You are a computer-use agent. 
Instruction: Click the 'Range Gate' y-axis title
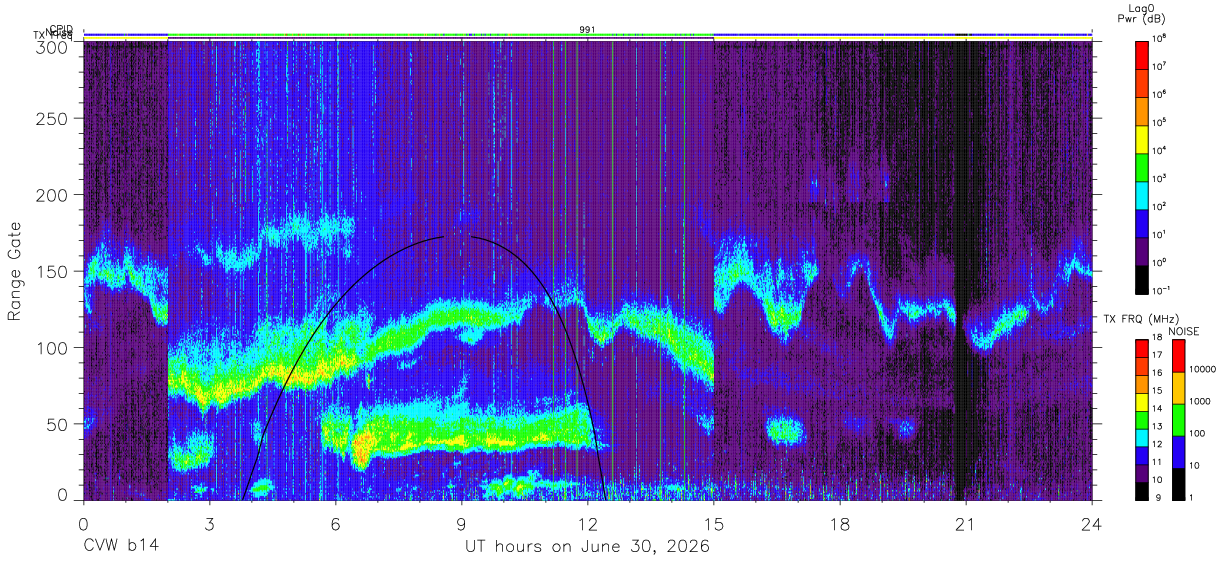16,272
